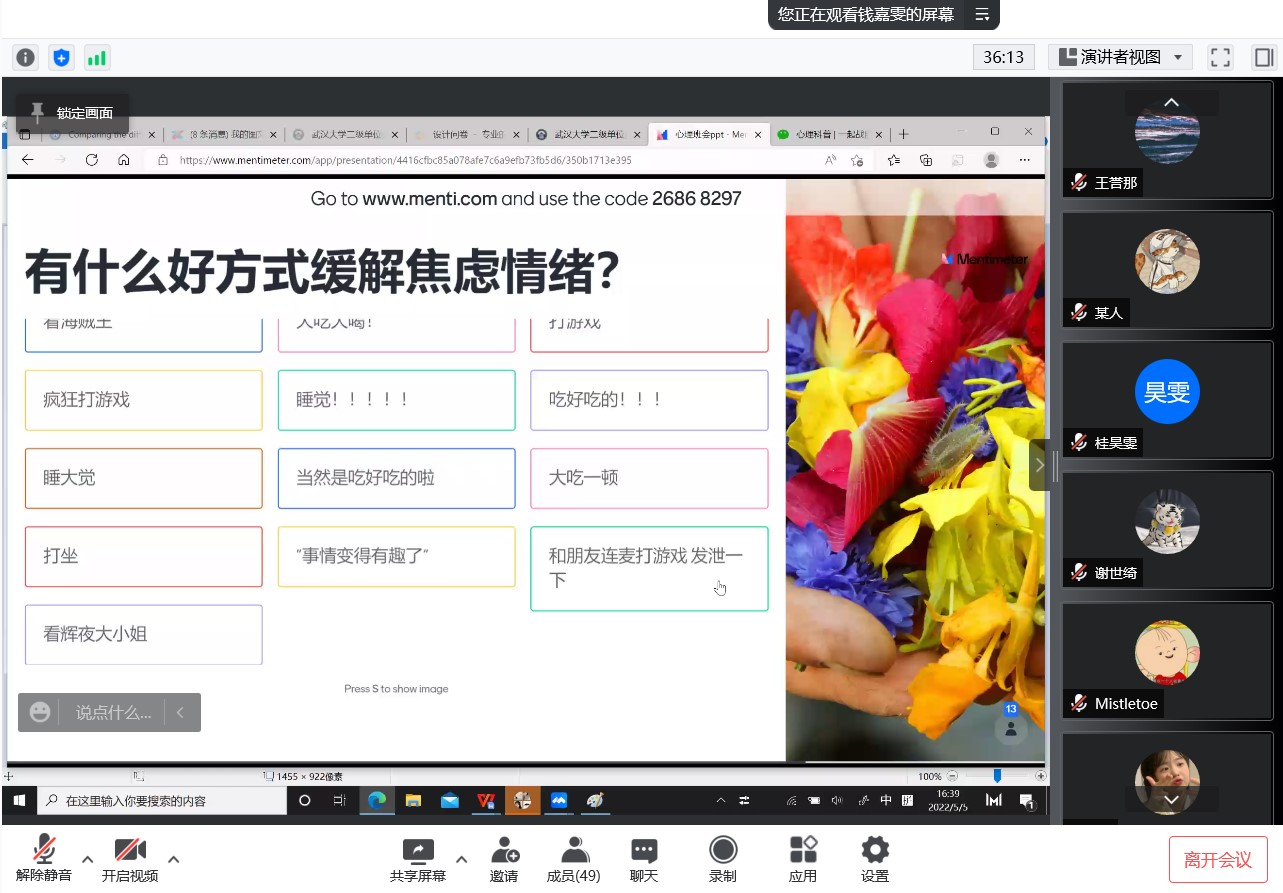Switch to 心理班会ppt Mentimeter tab
1283x893 pixels.
[x=709, y=134]
